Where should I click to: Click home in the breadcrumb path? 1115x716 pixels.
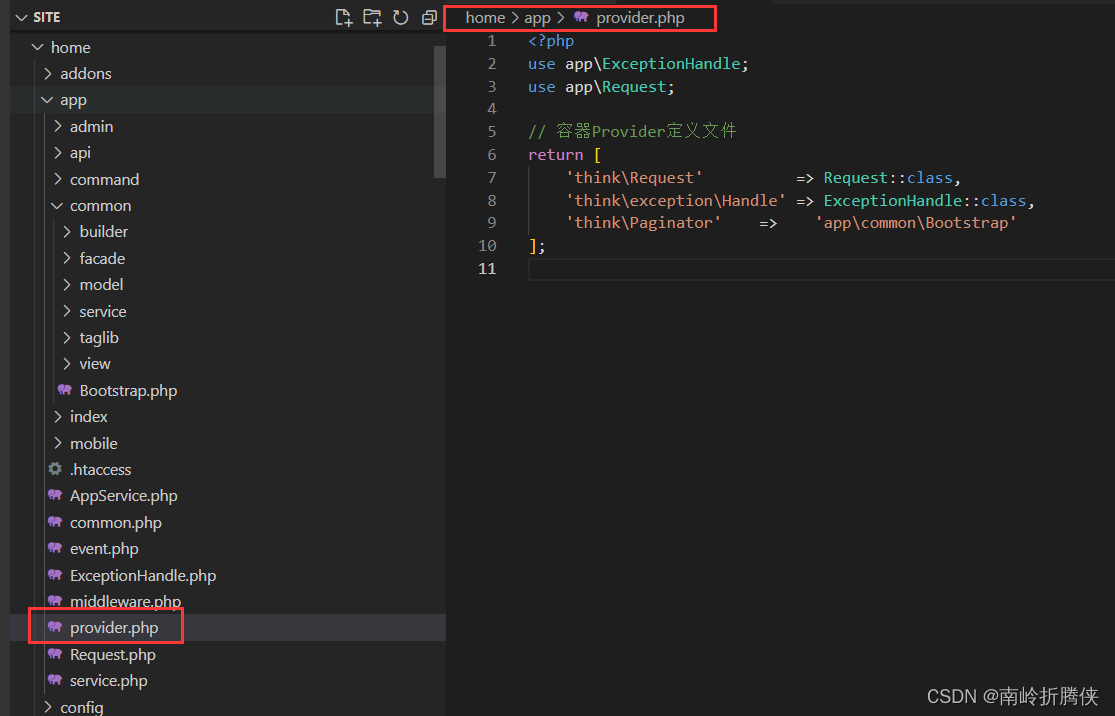tap(485, 17)
